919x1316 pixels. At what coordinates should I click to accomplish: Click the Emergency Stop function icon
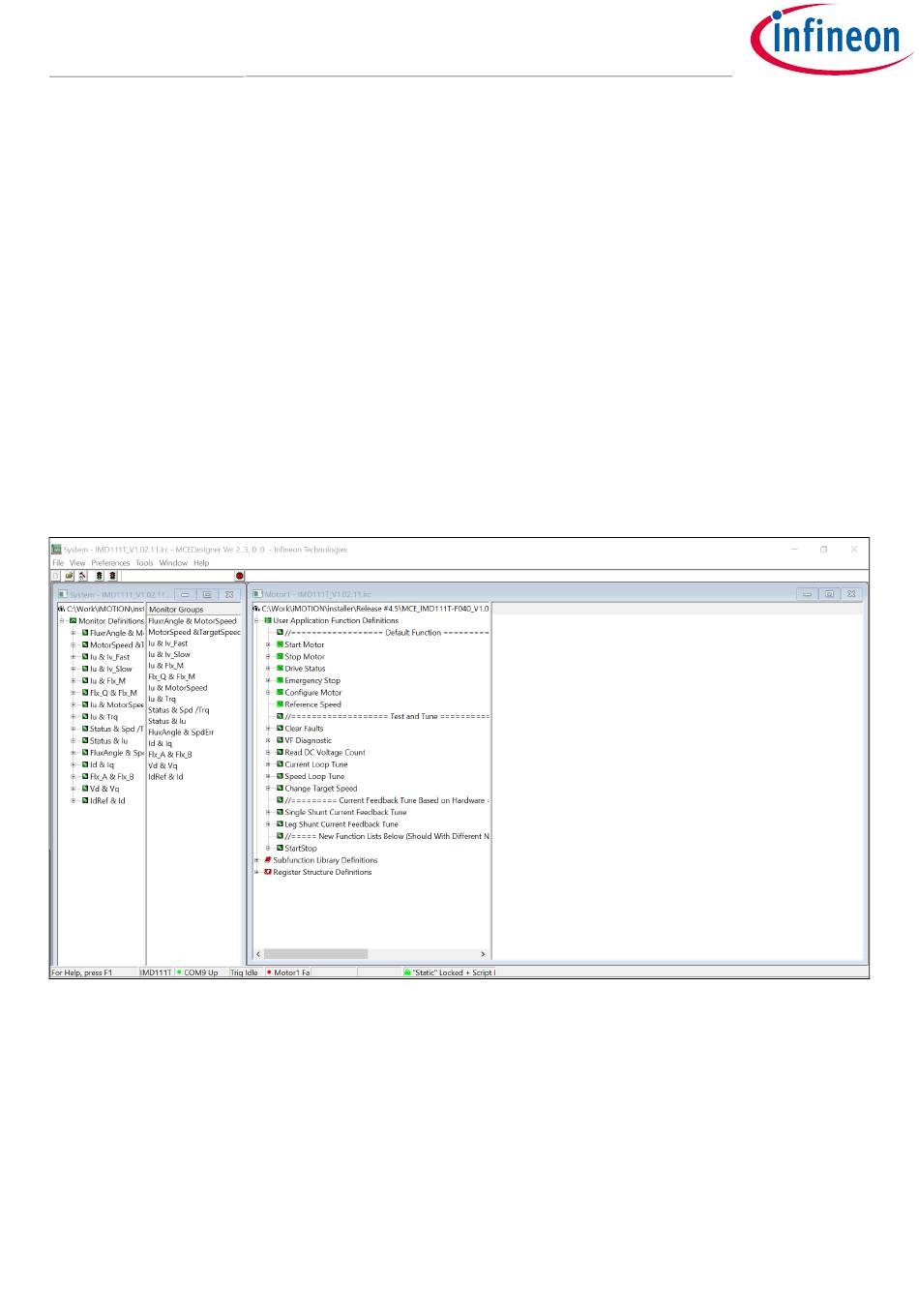(280, 680)
